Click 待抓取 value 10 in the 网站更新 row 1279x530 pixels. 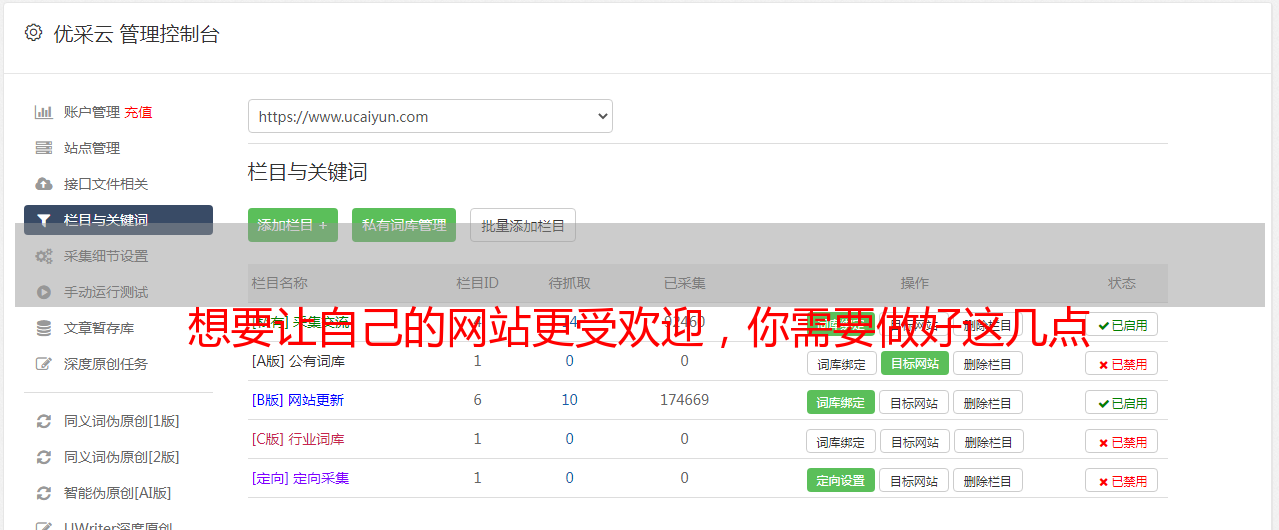click(569, 400)
